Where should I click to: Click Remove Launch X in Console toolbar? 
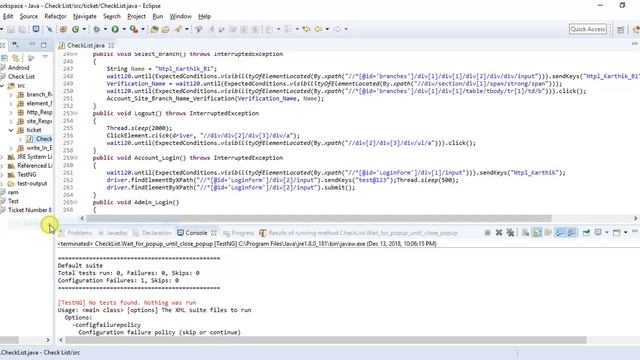(499, 233)
